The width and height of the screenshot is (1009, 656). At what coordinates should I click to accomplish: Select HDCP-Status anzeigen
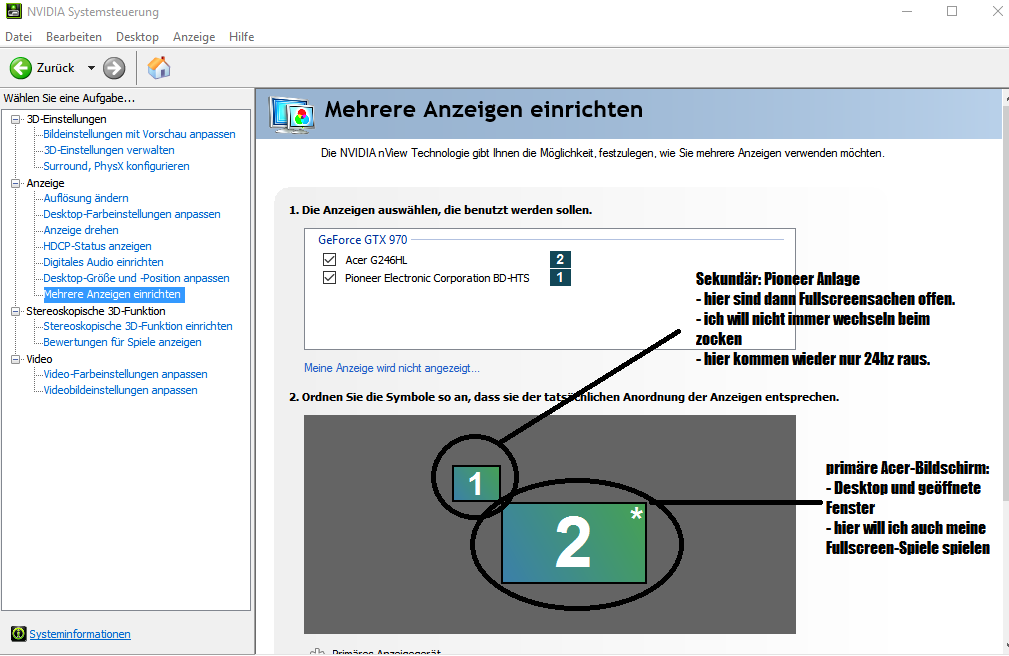(x=97, y=246)
